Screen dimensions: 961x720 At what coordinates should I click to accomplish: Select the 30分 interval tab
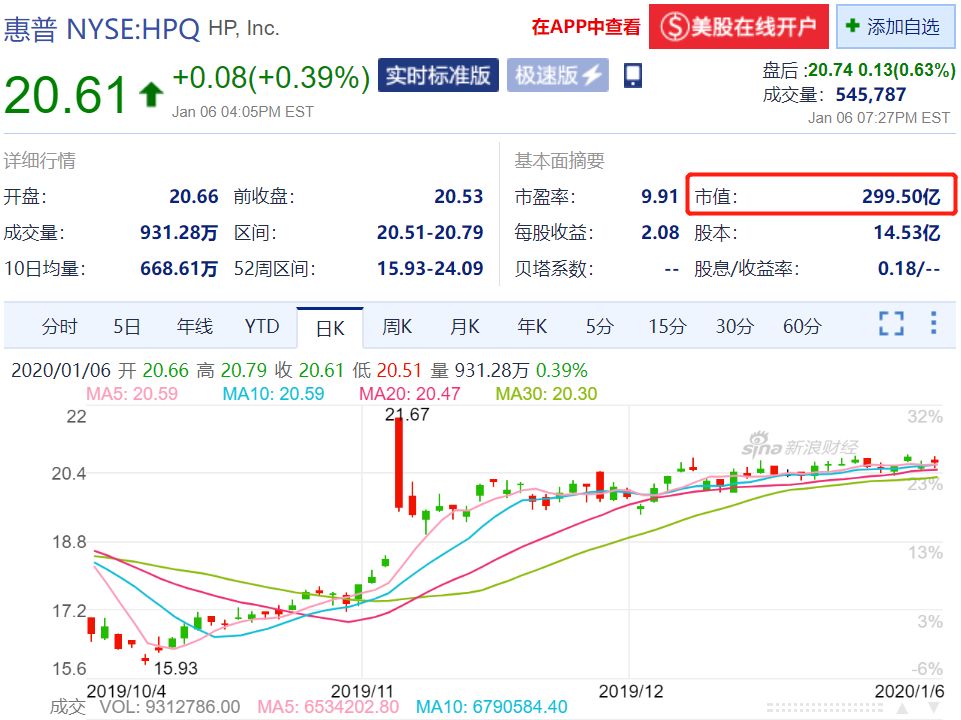[734, 326]
